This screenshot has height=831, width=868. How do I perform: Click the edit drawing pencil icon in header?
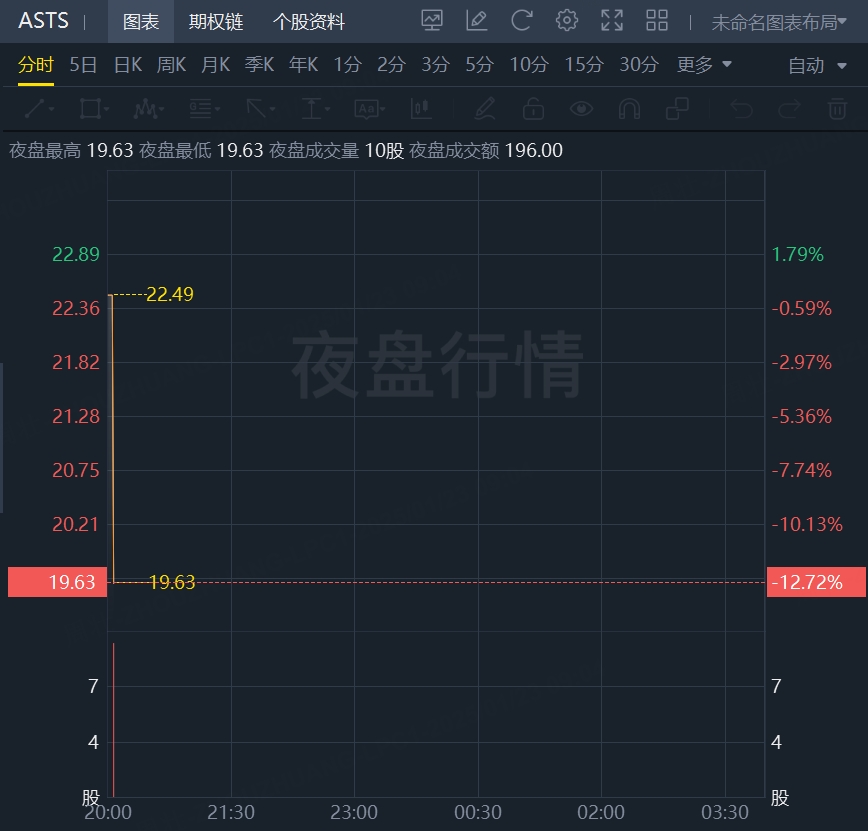coord(477,21)
